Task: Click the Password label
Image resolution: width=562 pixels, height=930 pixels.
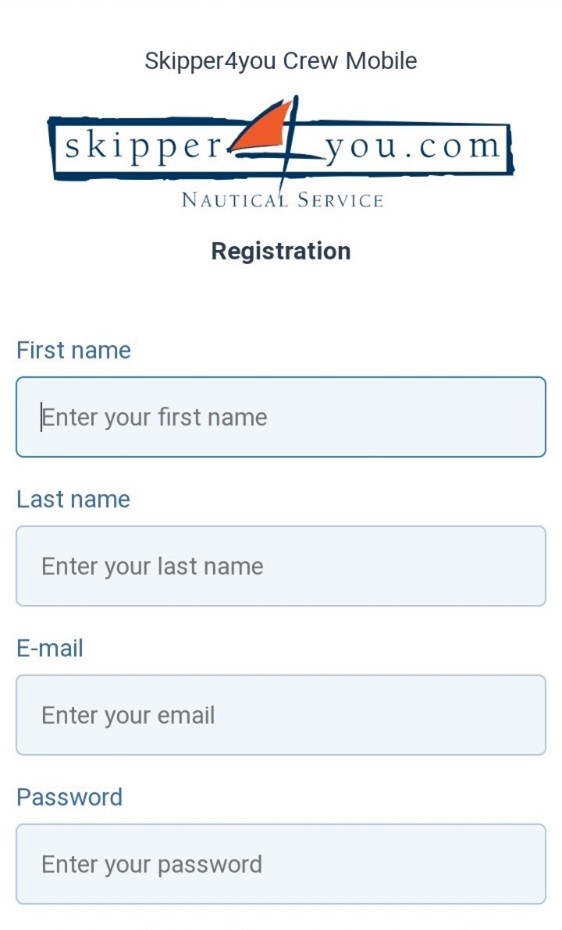Action: tap(69, 797)
